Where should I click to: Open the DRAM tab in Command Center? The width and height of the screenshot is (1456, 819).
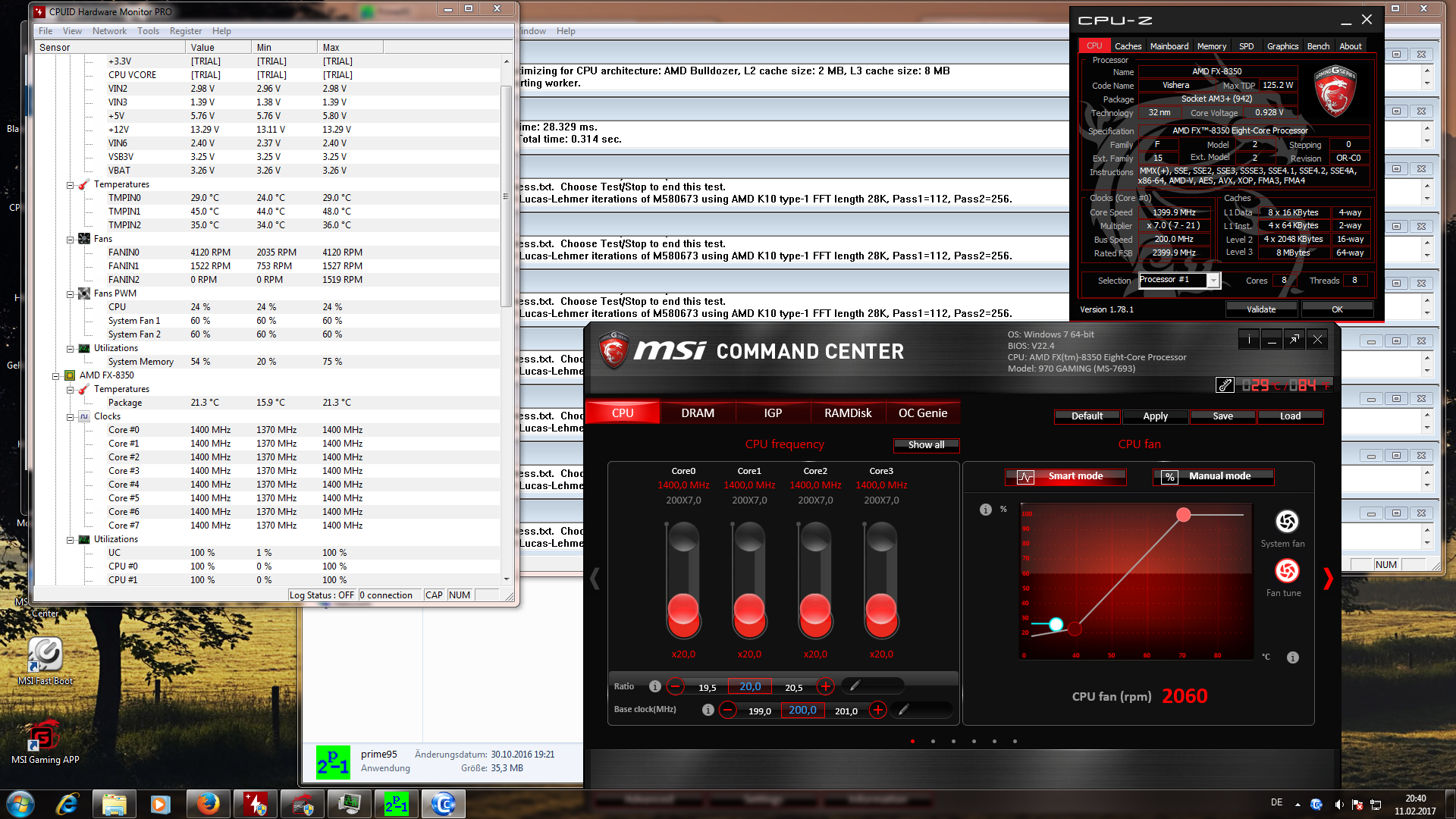698,413
